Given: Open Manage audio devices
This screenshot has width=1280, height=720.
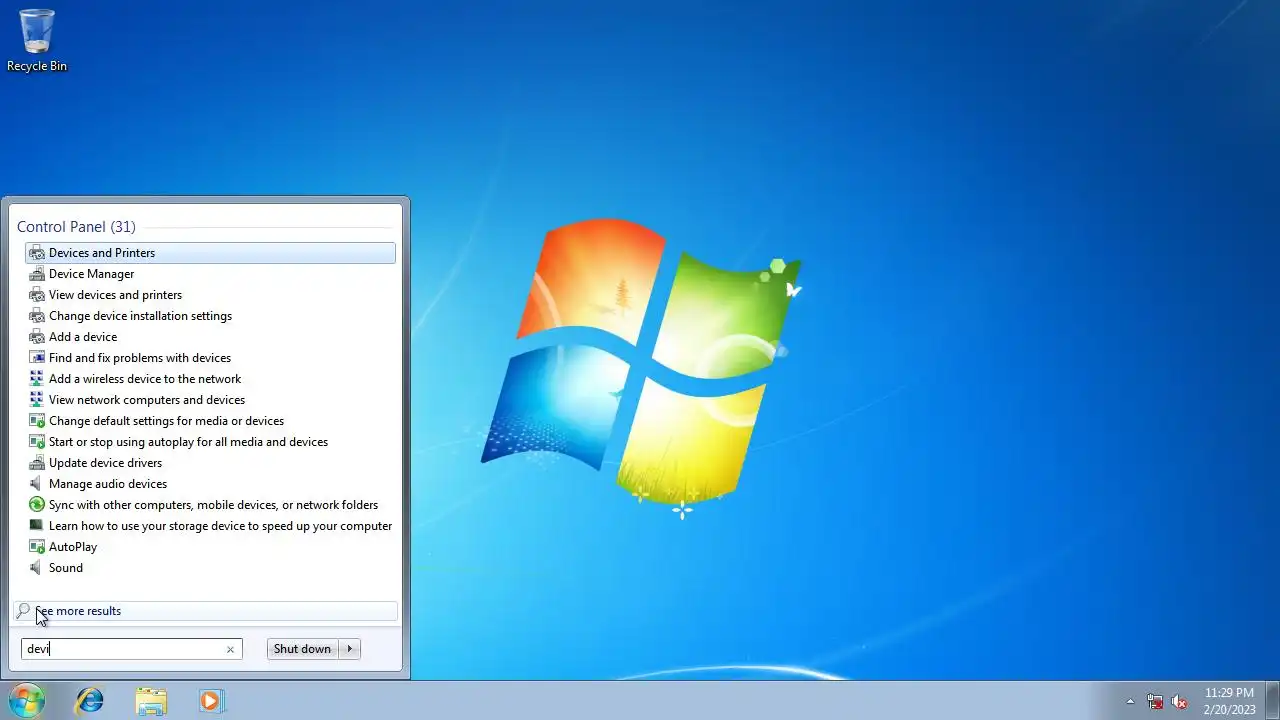Looking at the screenshot, I should point(210,484).
